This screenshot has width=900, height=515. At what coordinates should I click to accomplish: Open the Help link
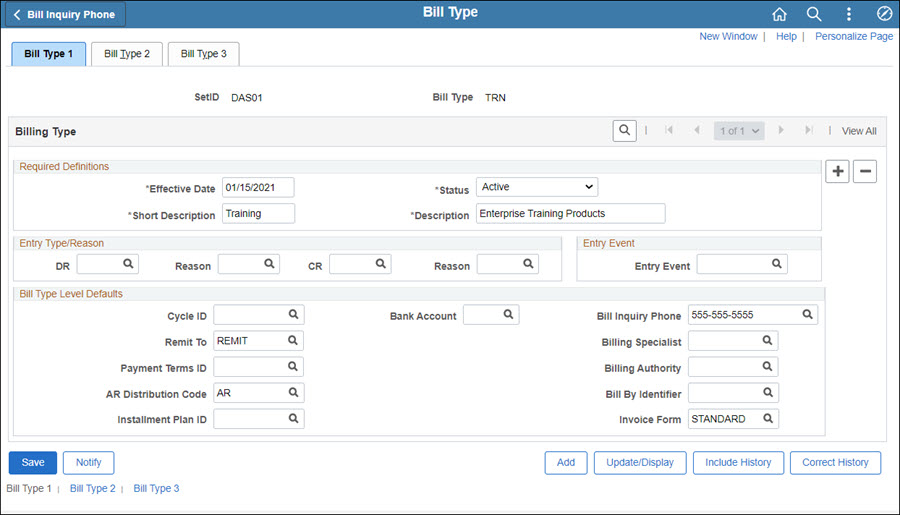point(786,36)
